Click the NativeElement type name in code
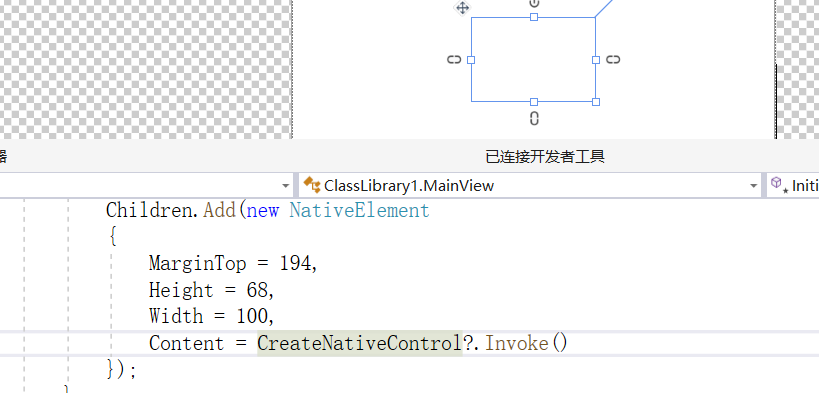Viewport: 819px width, 393px height. point(359,211)
